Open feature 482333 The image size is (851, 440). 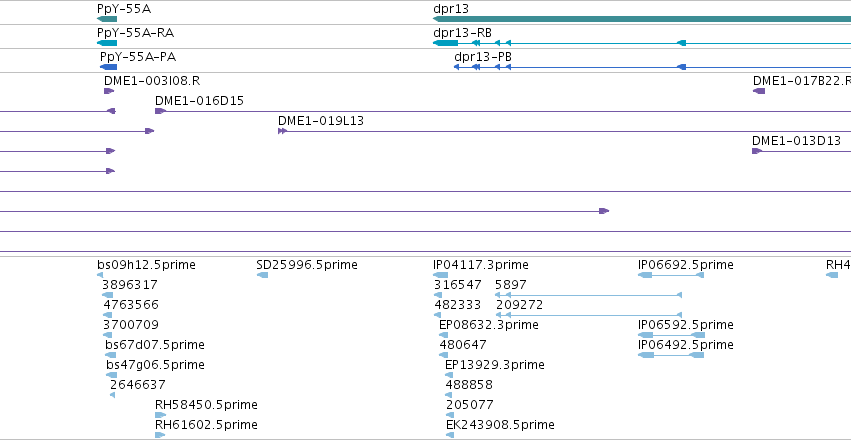pyautogui.click(x=458, y=305)
